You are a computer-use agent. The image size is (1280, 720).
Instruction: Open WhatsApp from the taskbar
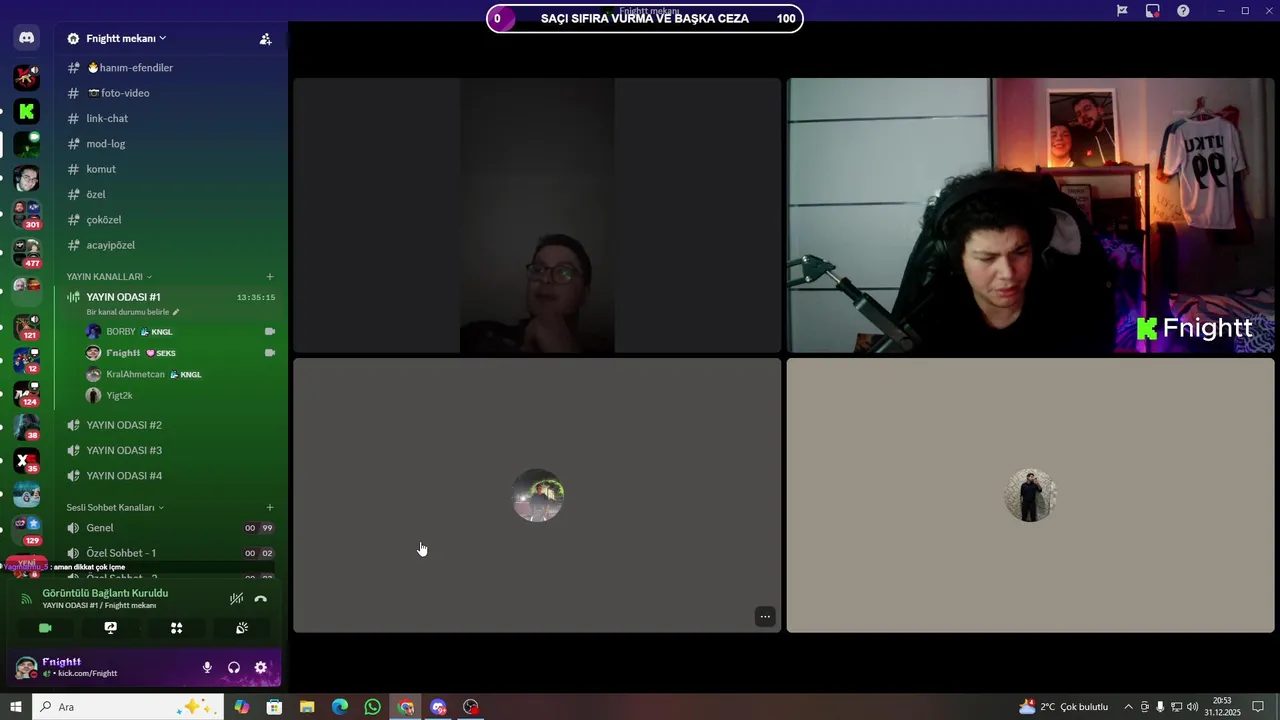pos(372,707)
